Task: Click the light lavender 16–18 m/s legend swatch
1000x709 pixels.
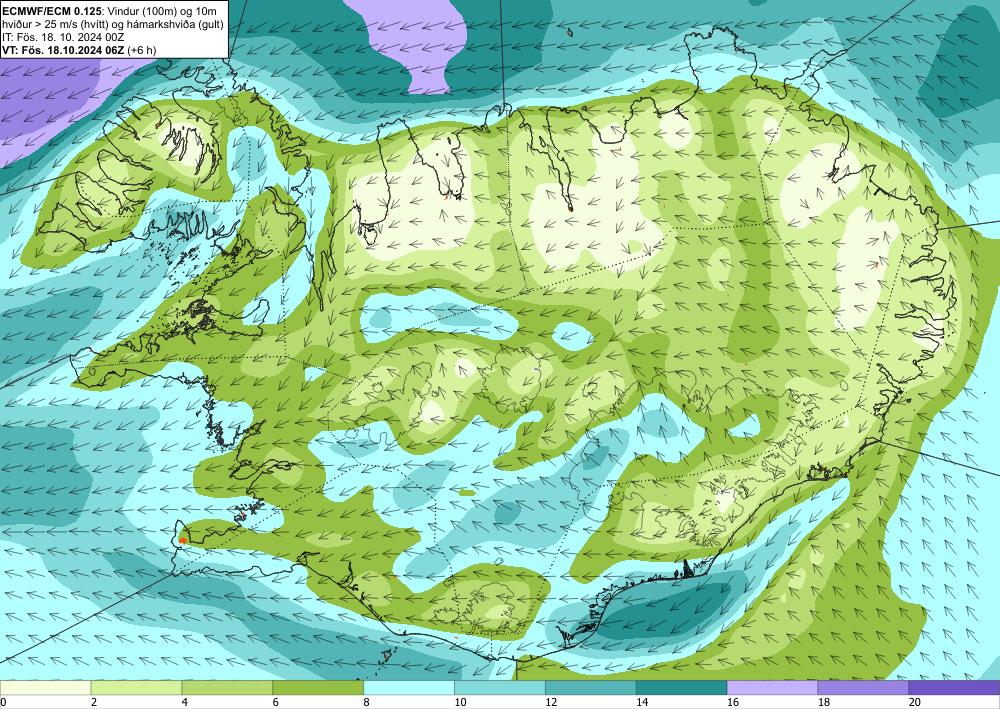Action: click(772, 688)
